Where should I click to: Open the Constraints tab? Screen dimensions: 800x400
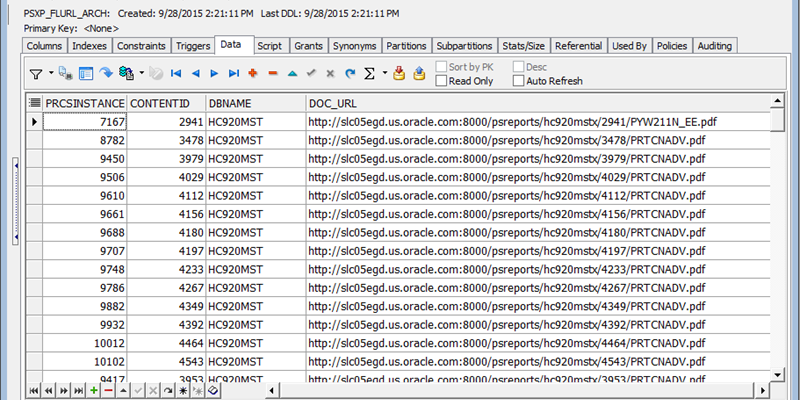tap(141, 46)
